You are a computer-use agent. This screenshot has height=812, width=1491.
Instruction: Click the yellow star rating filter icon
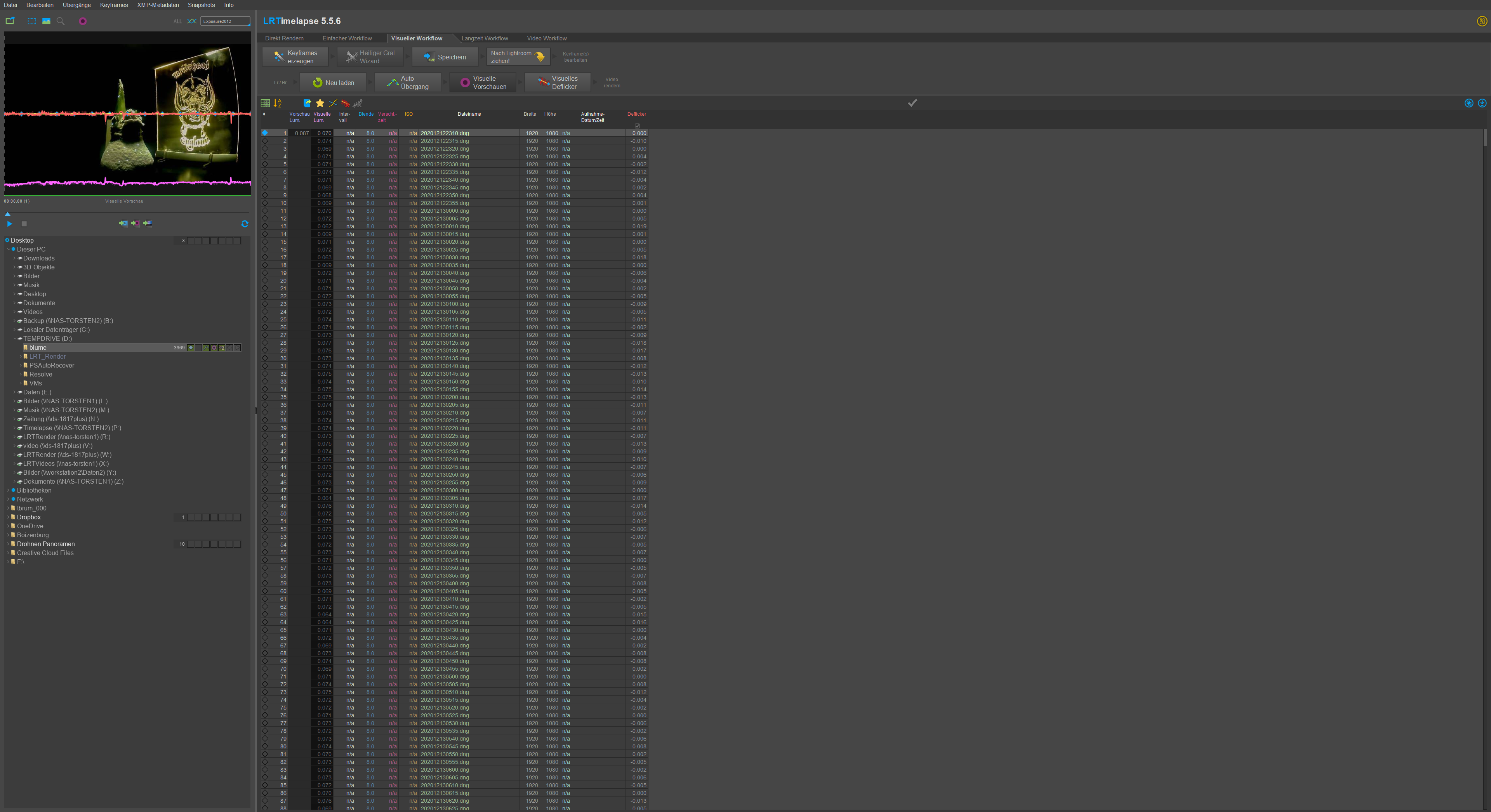[x=320, y=103]
